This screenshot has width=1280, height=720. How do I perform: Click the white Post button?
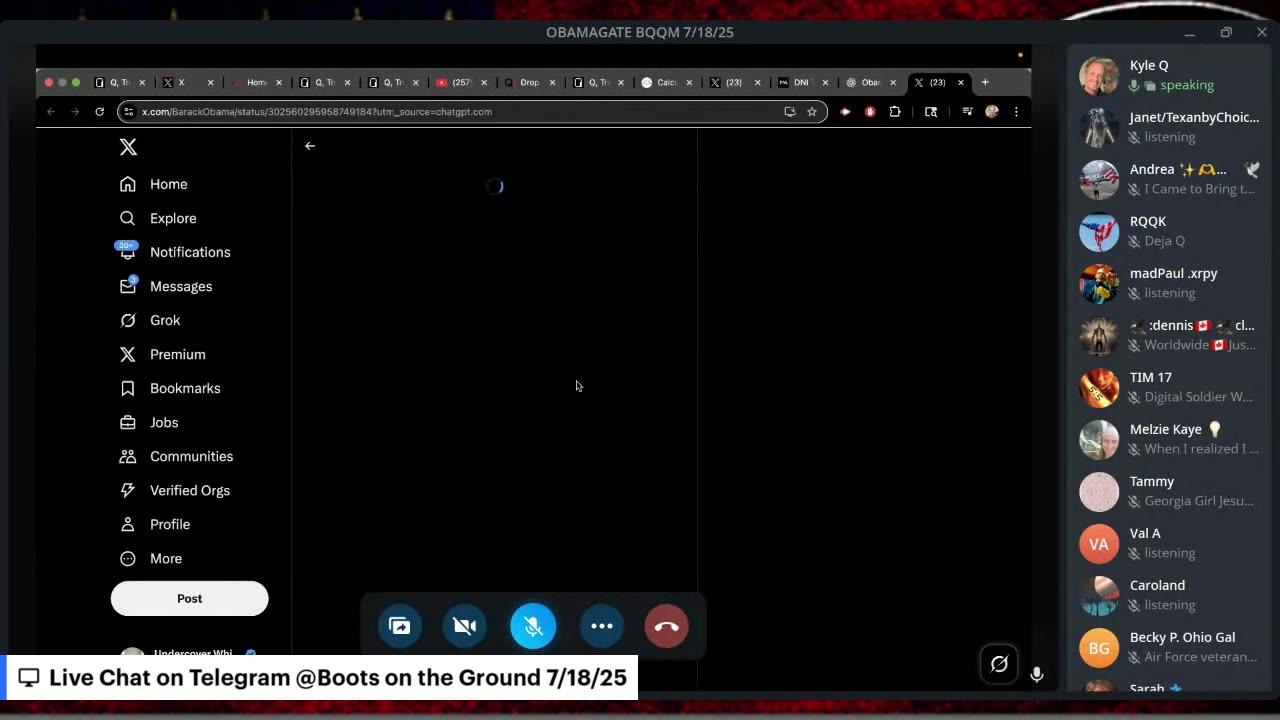(x=189, y=598)
